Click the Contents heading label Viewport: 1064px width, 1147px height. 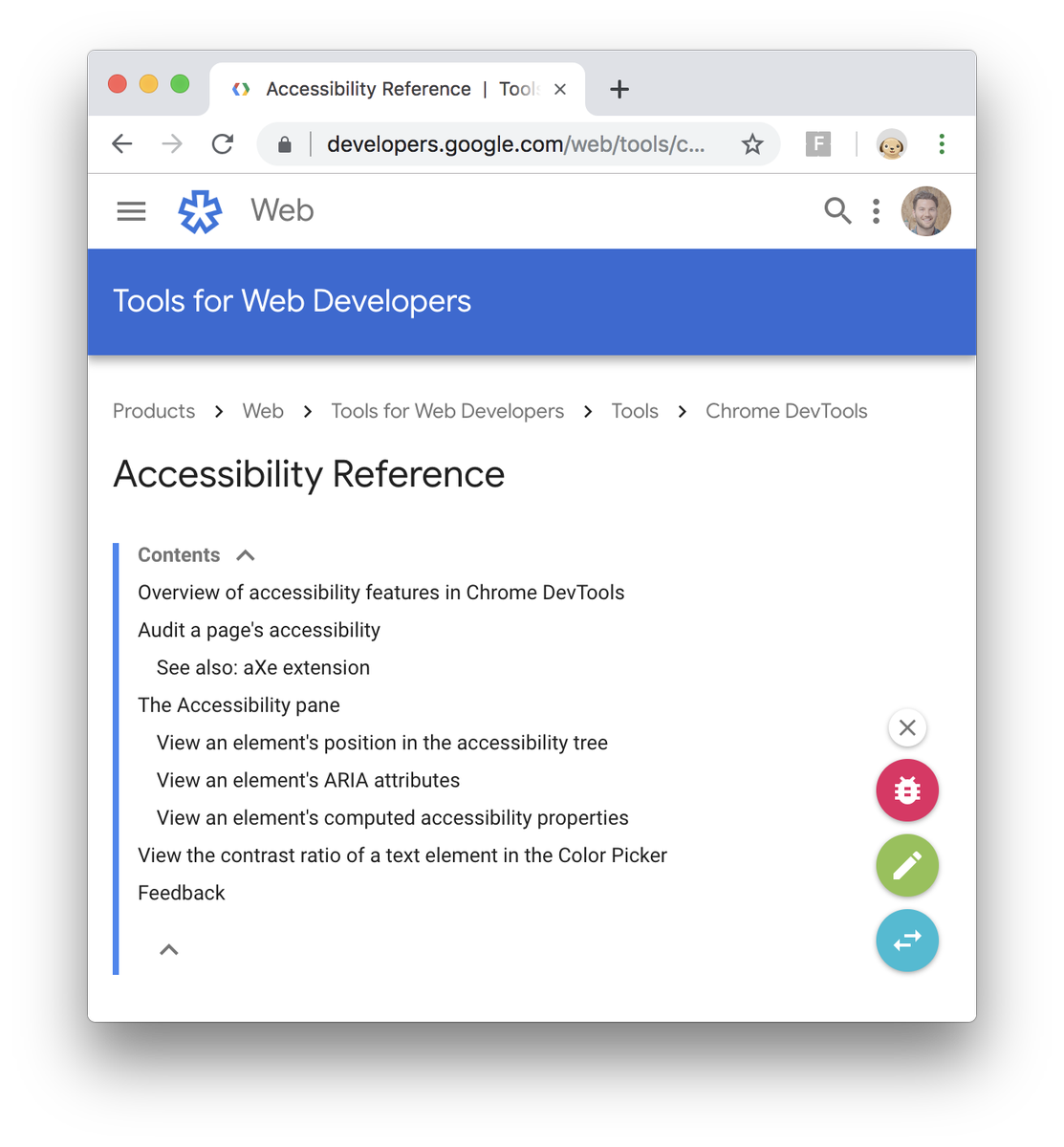click(x=179, y=555)
